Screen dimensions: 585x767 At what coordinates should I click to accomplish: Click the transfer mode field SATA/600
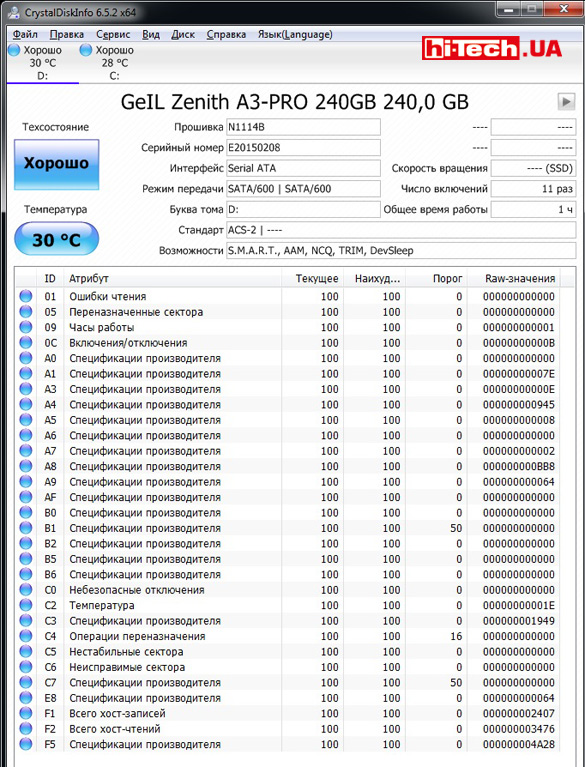point(303,189)
